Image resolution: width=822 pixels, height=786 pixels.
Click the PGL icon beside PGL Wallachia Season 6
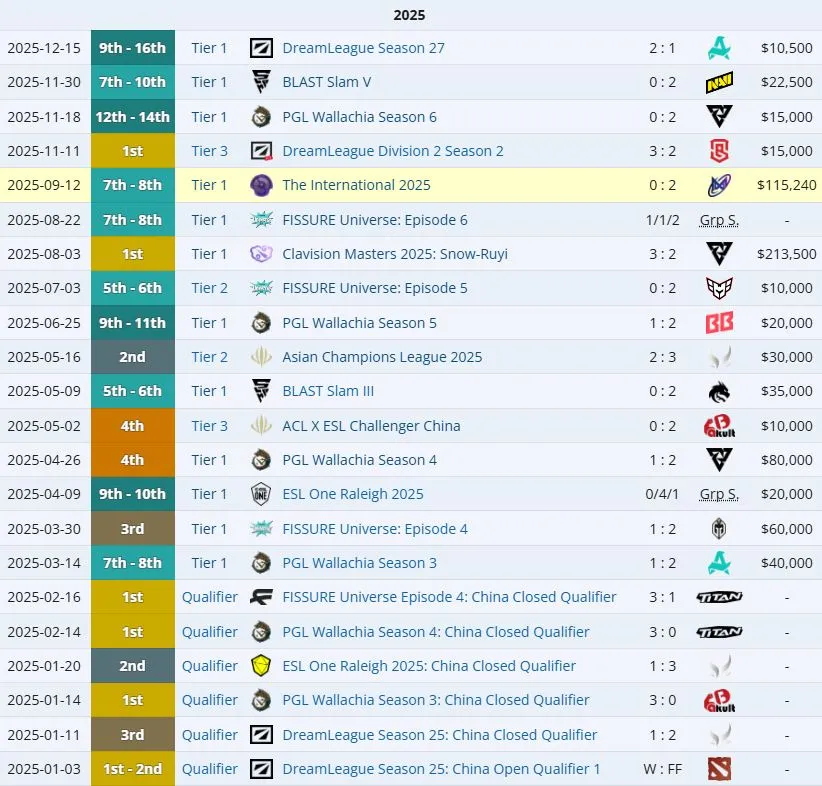tap(261, 117)
